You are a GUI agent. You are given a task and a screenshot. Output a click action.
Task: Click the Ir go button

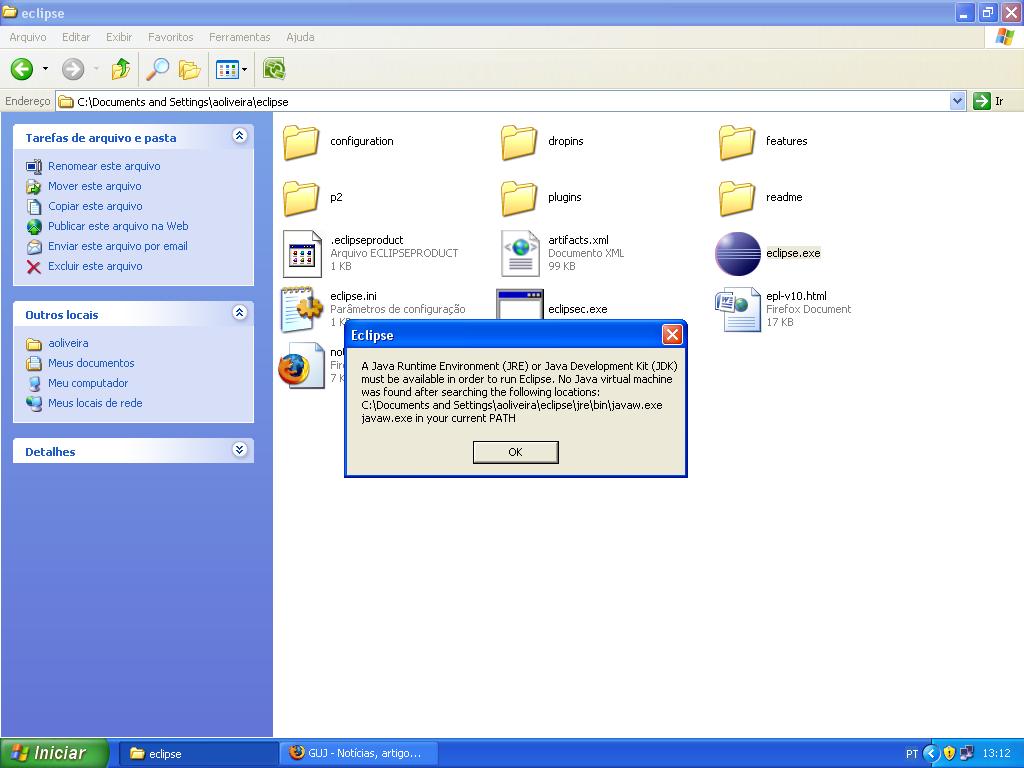coord(989,101)
